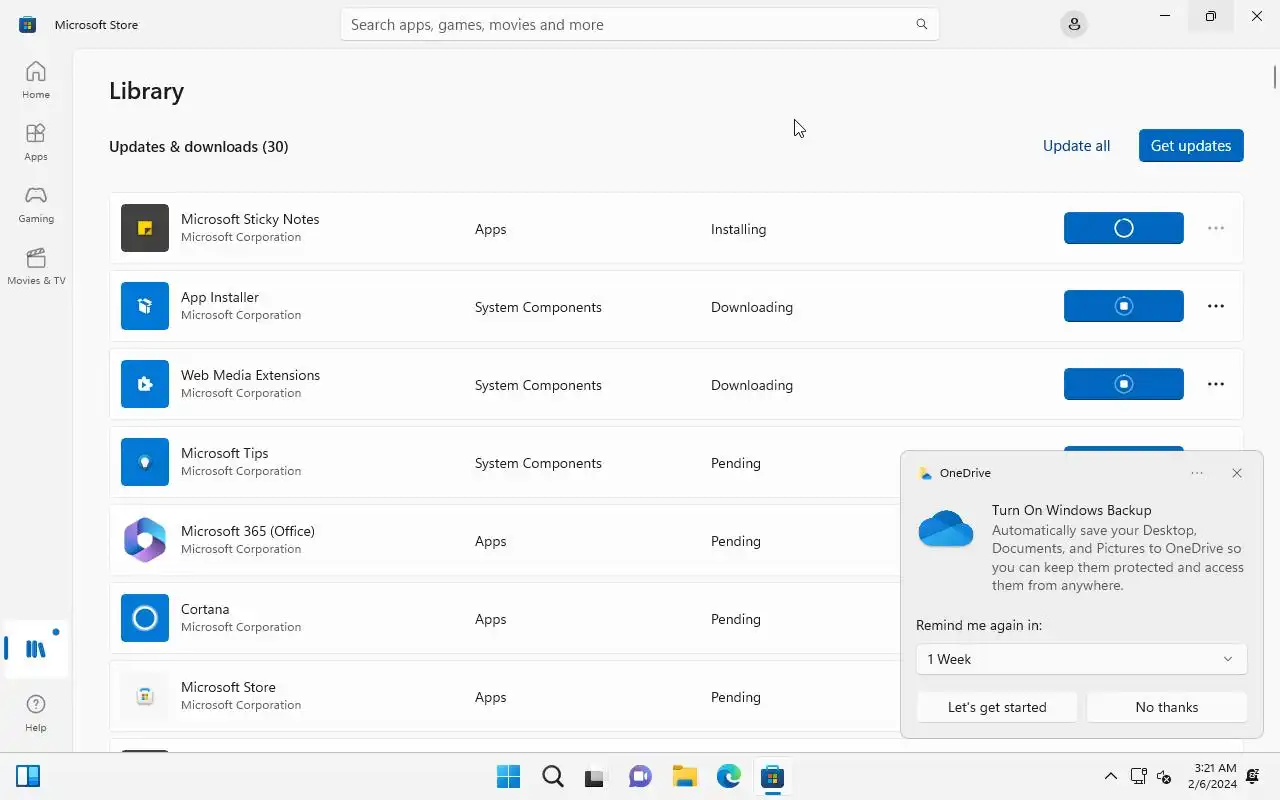The width and height of the screenshot is (1280, 800).
Task: Open Microsoft Edge from taskbar
Action: pyautogui.click(x=728, y=776)
